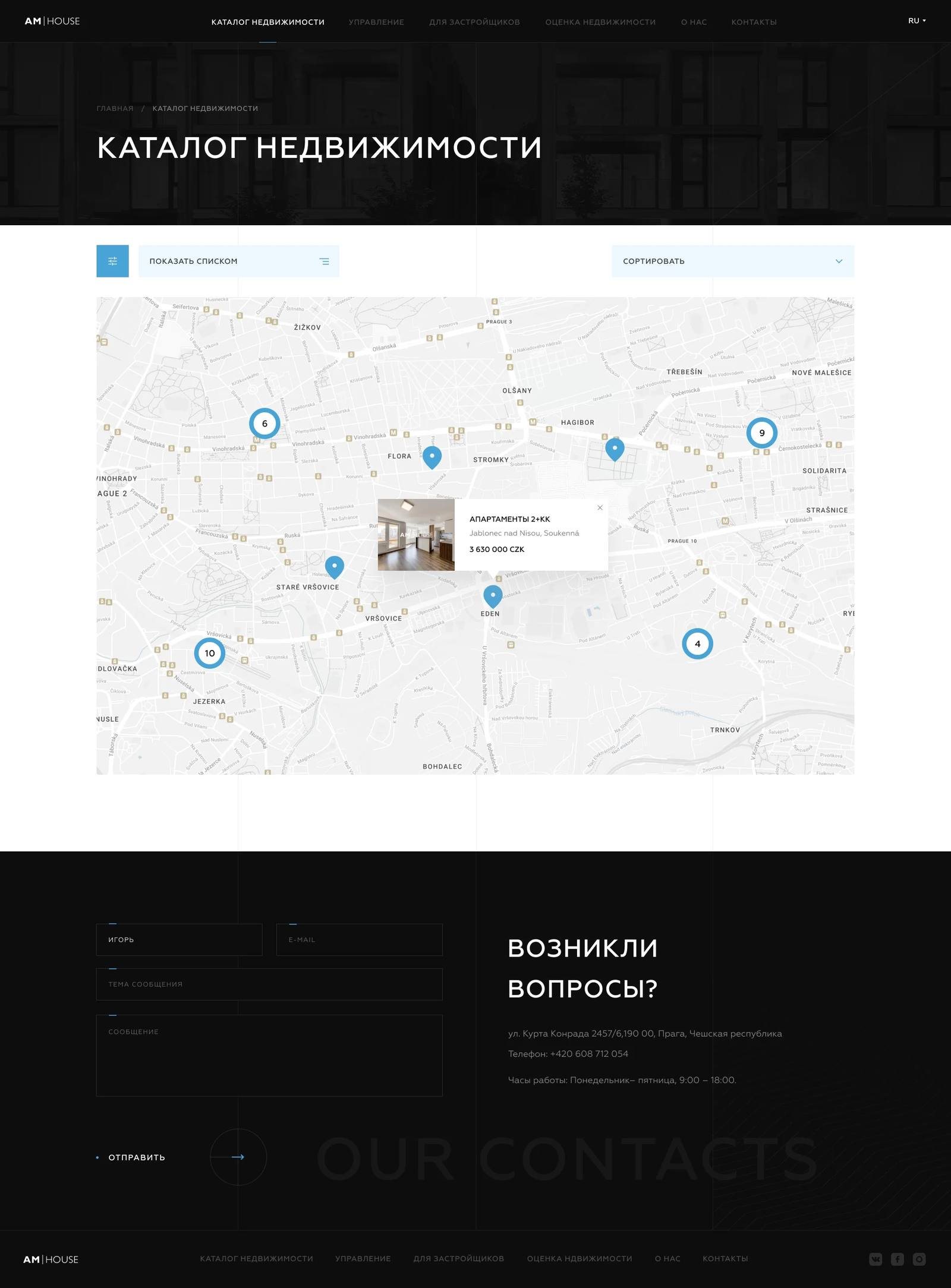Open footer link Оценка ндвижимости

(x=580, y=1258)
